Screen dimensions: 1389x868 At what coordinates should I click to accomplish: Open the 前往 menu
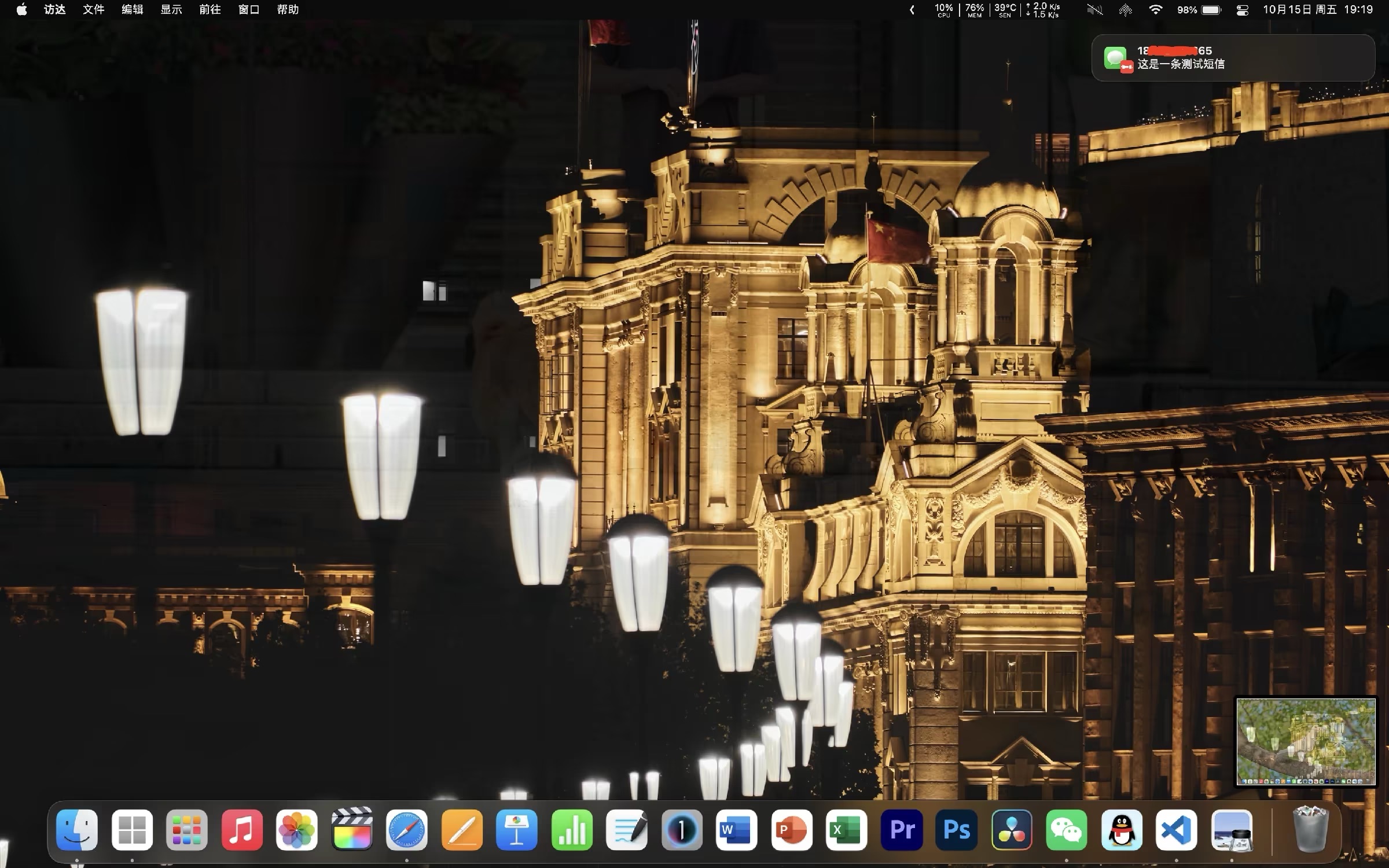210,10
